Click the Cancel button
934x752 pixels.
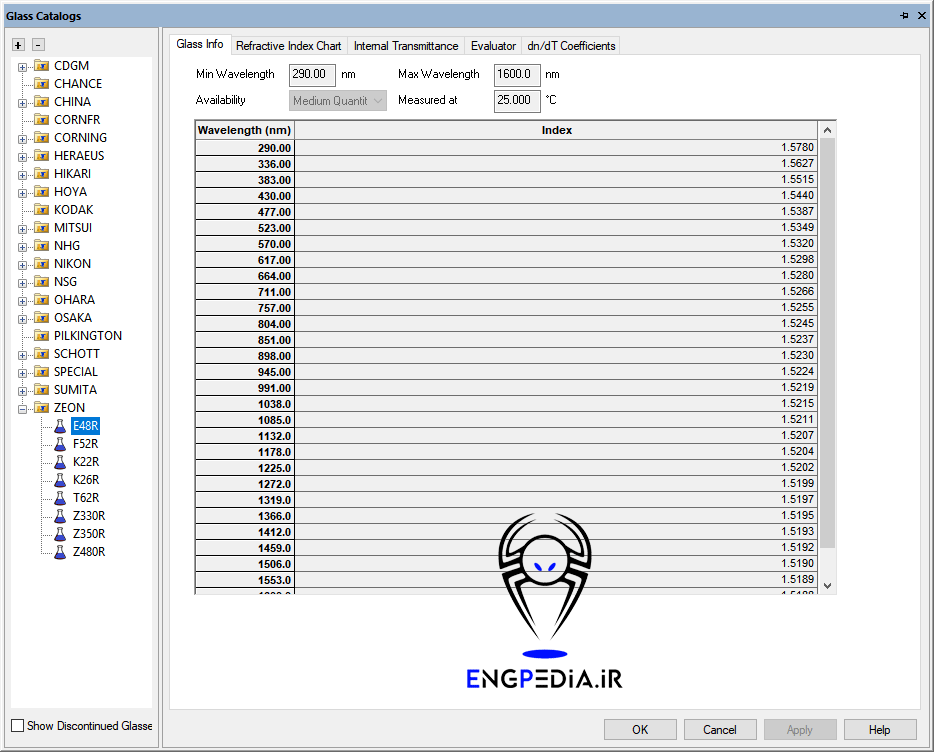click(x=720, y=729)
